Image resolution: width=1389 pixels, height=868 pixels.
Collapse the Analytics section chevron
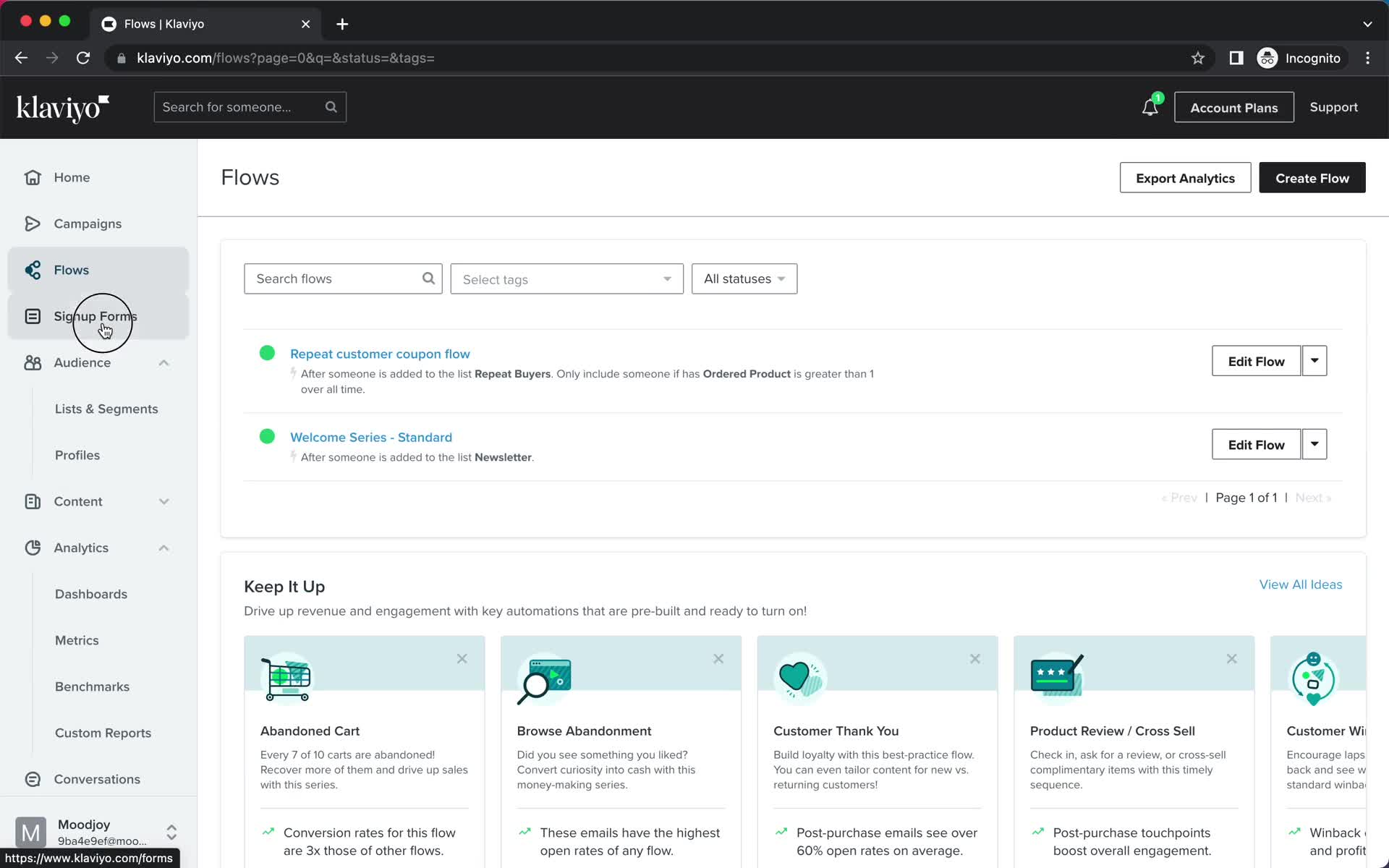(x=163, y=548)
